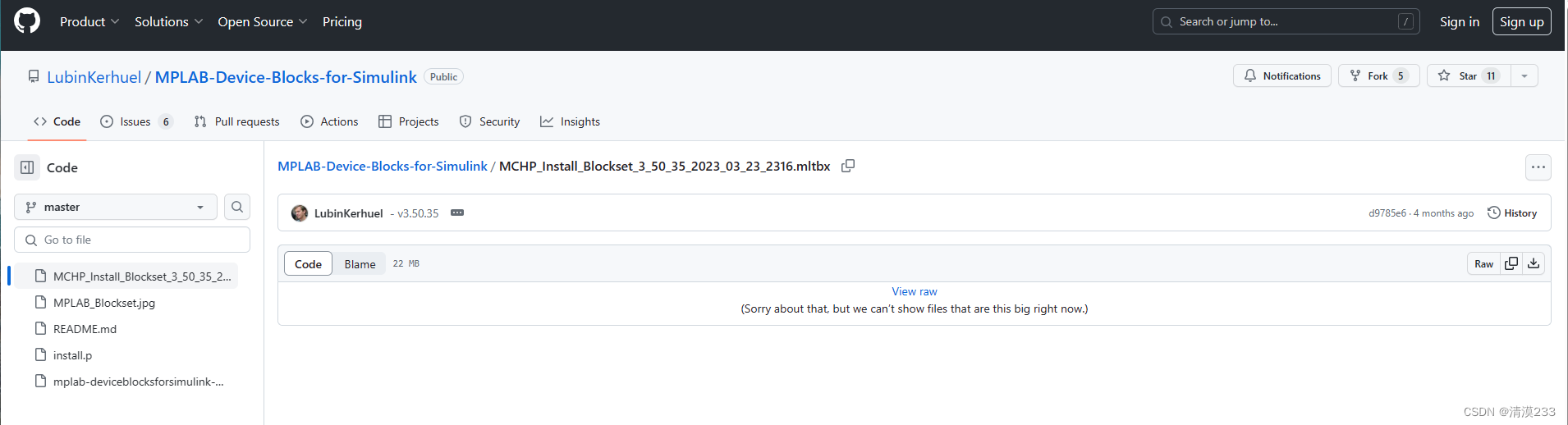Expand the Open Source menu

(x=262, y=21)
